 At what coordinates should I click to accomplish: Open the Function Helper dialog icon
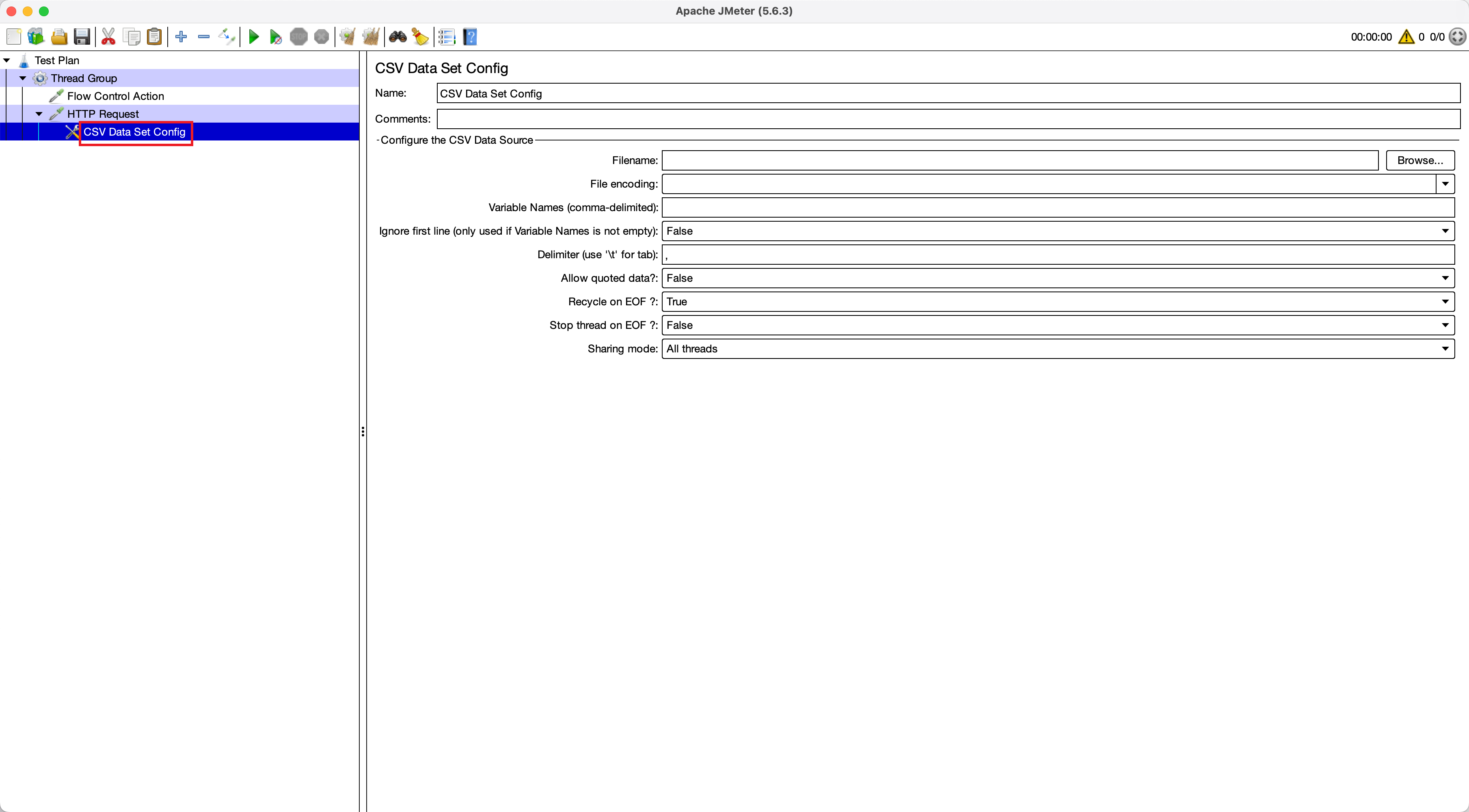click(447, 37)
